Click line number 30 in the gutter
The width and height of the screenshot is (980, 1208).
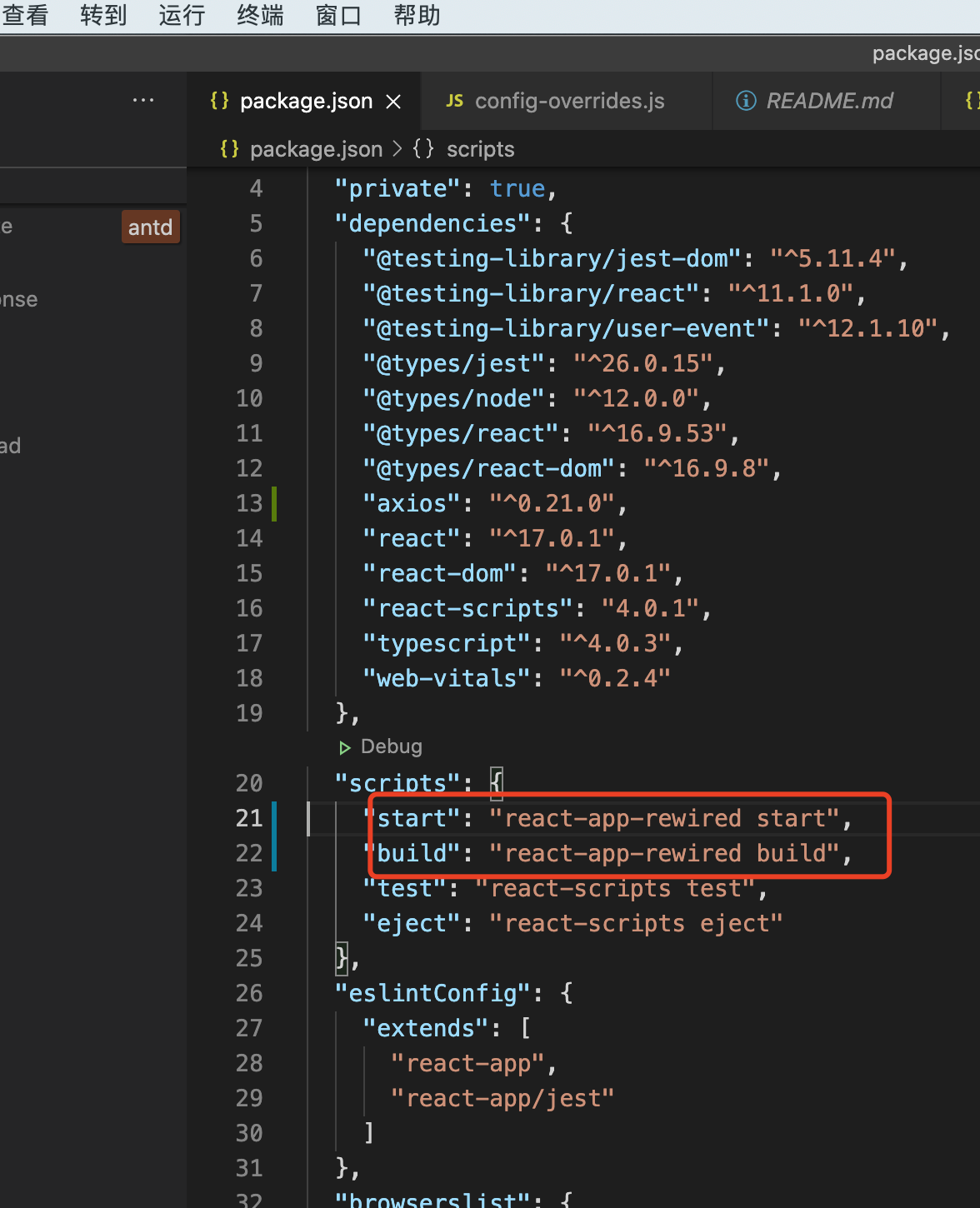[x=249, y=1134]
